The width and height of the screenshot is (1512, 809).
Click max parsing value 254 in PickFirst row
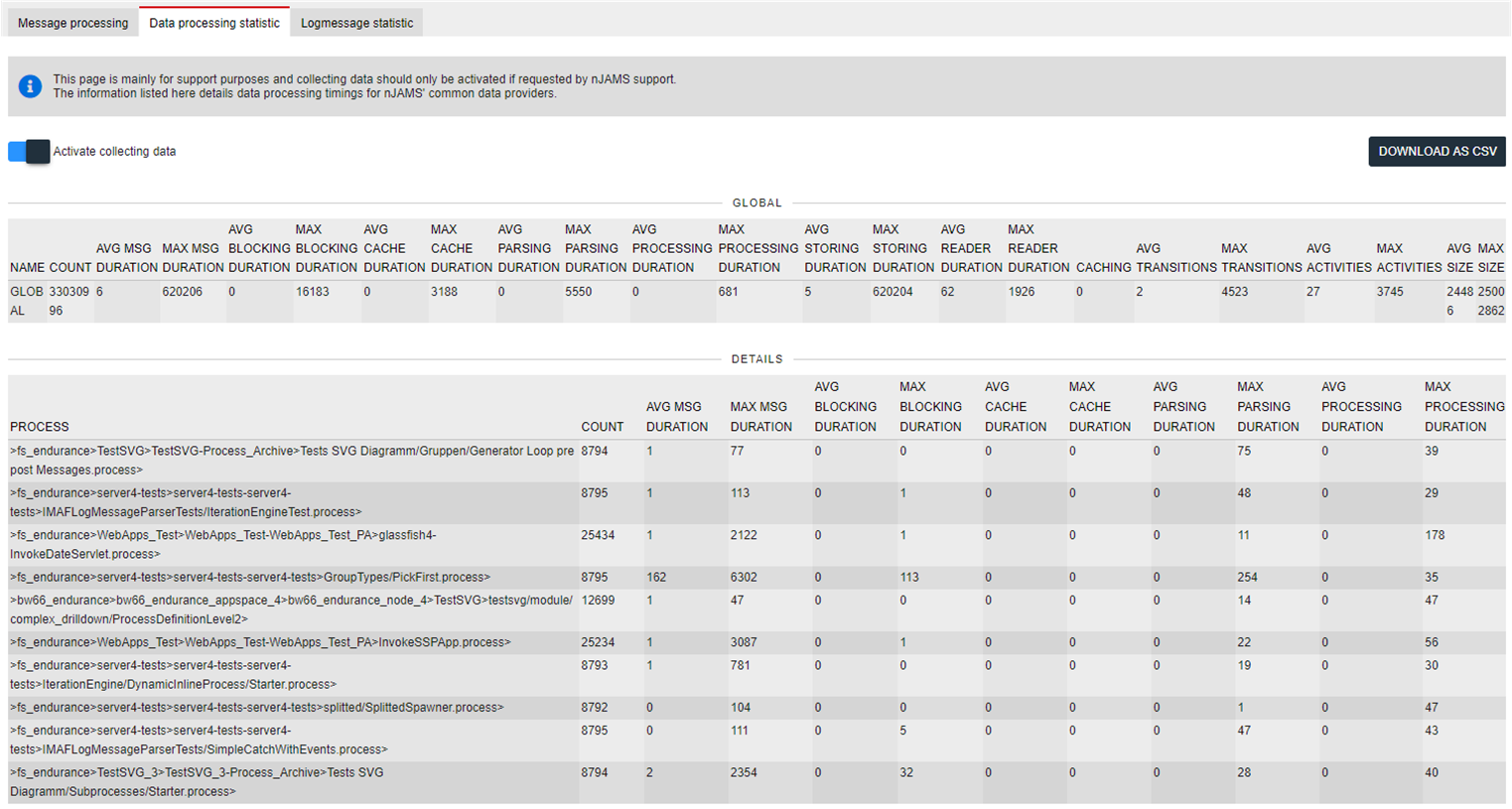click(x=1248, y=577)
